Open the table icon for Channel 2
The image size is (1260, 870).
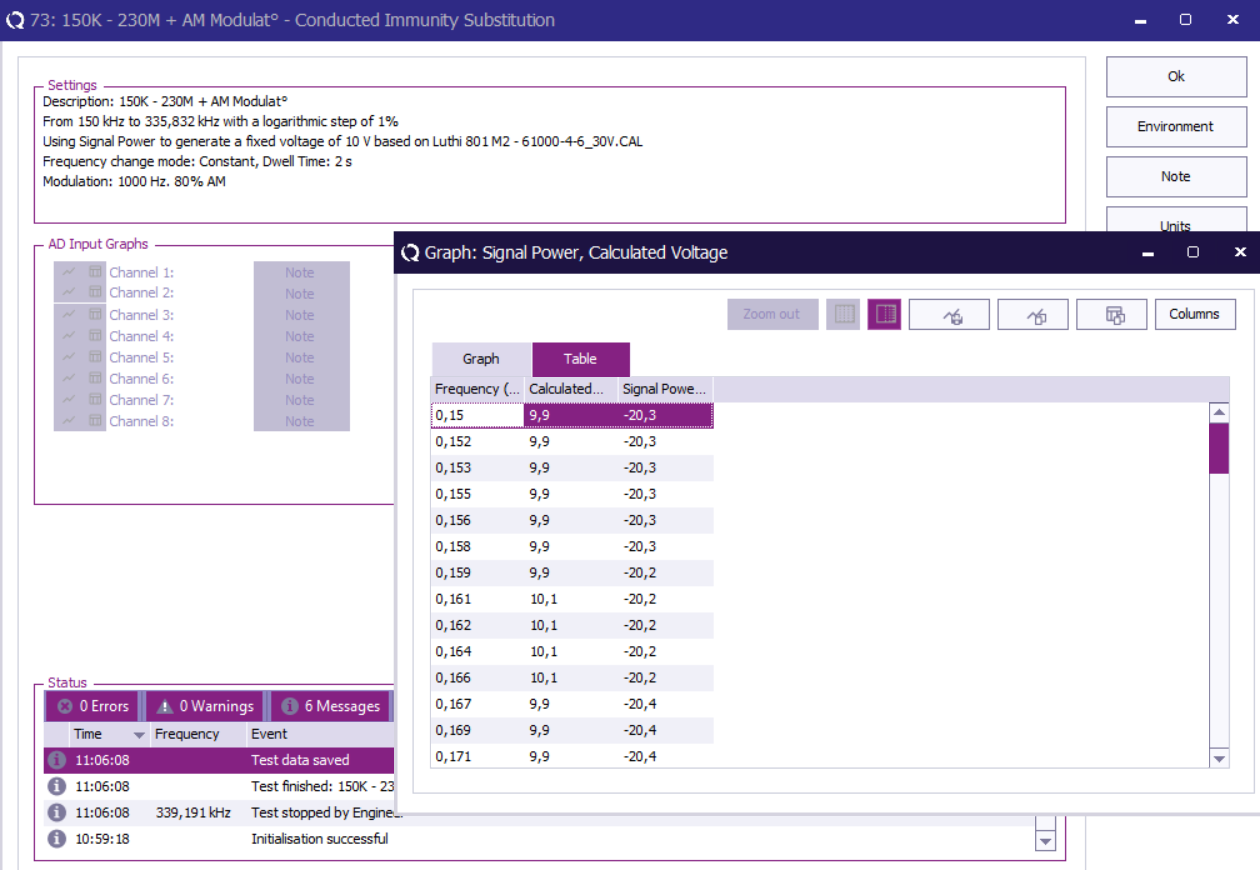tap(95, 292)
